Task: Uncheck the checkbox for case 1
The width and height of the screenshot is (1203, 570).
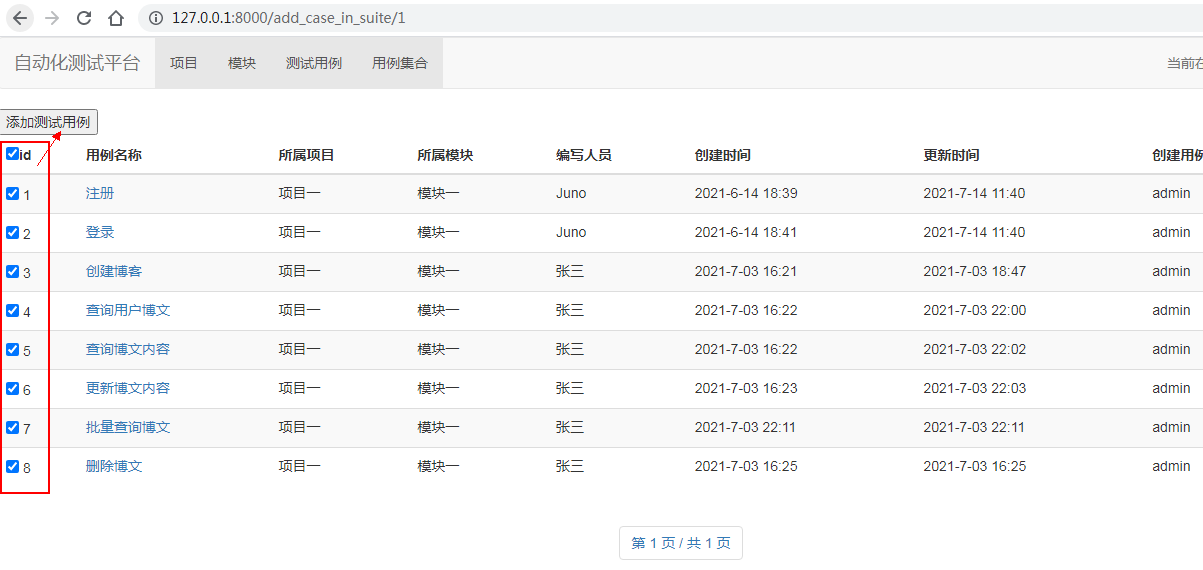Action: [x=12, y=194]
